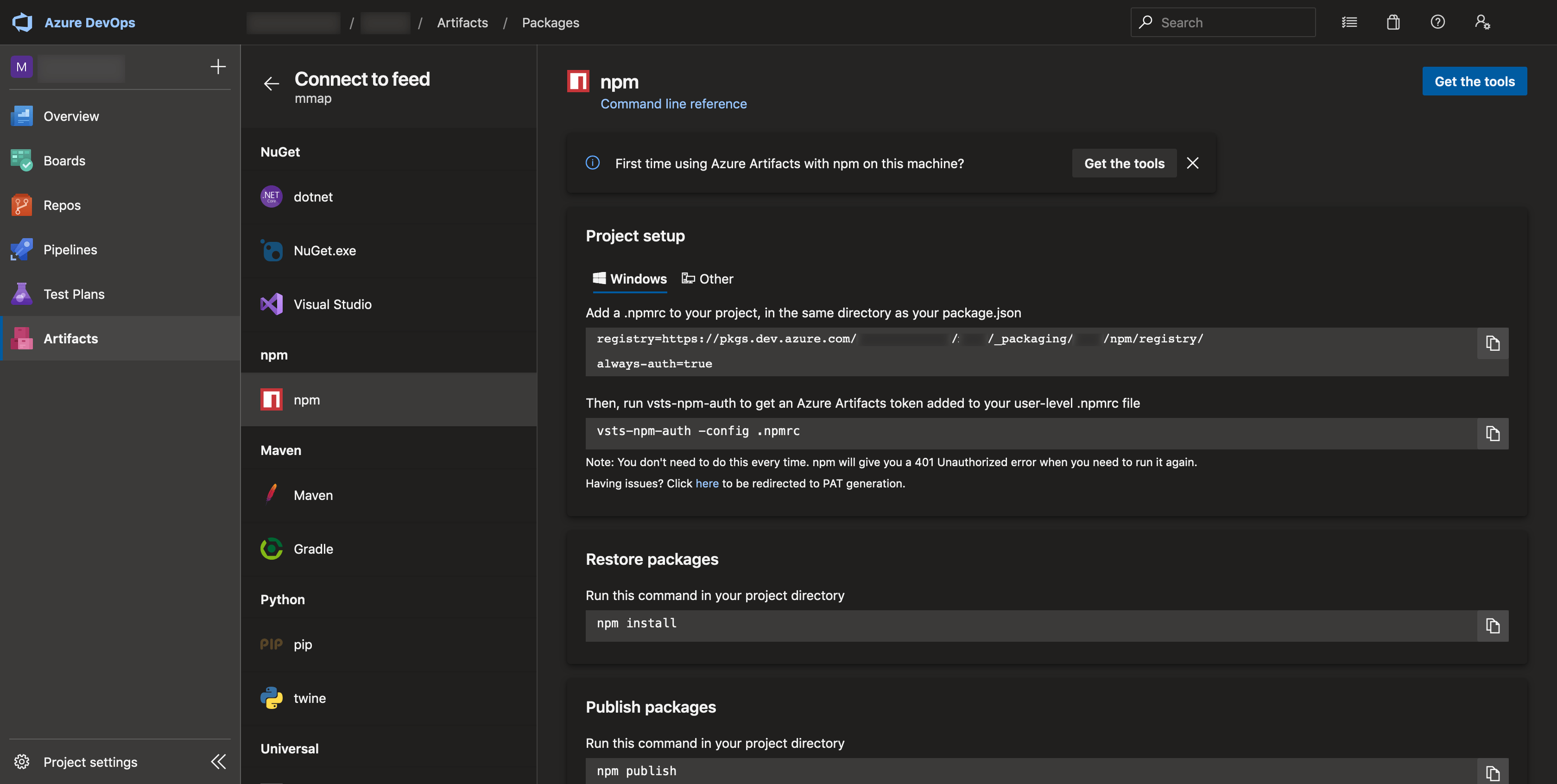This screenshot has height=784, width=1557.
Task: Open the Marketplace shopping bag icon
Action: coord(1393,22)
